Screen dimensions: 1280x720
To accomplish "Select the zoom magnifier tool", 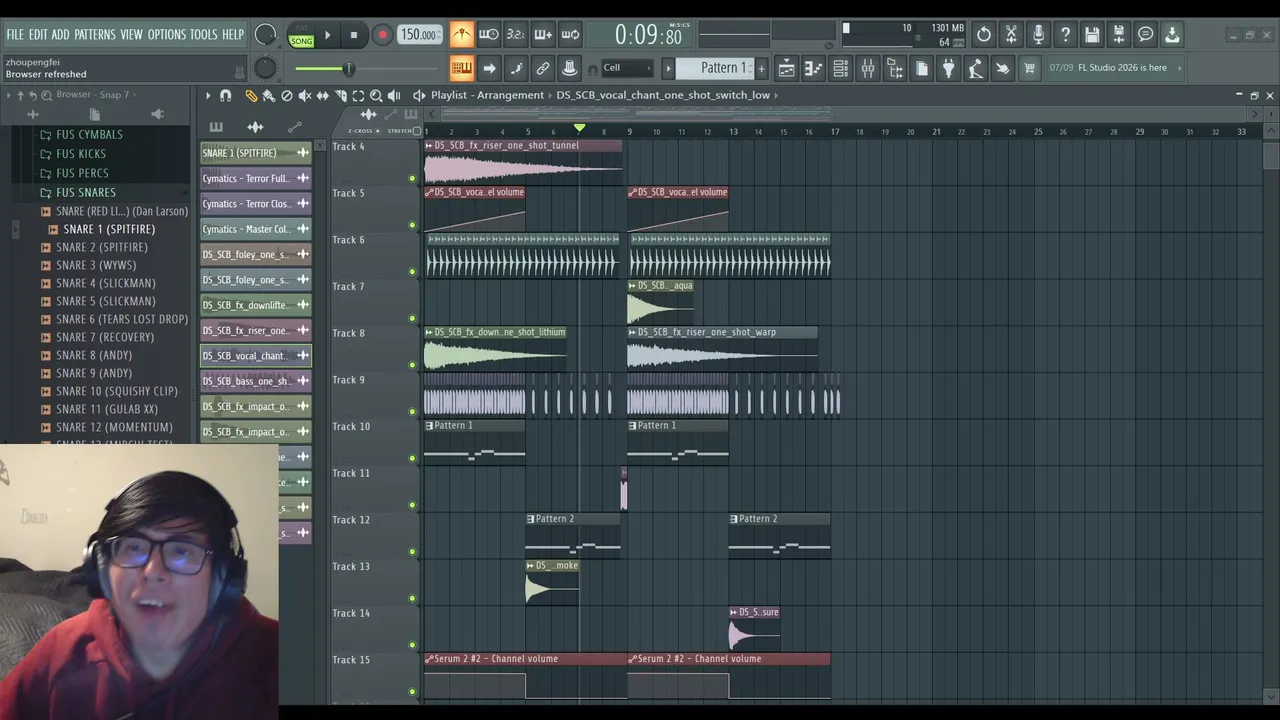I will pos(376,95).
